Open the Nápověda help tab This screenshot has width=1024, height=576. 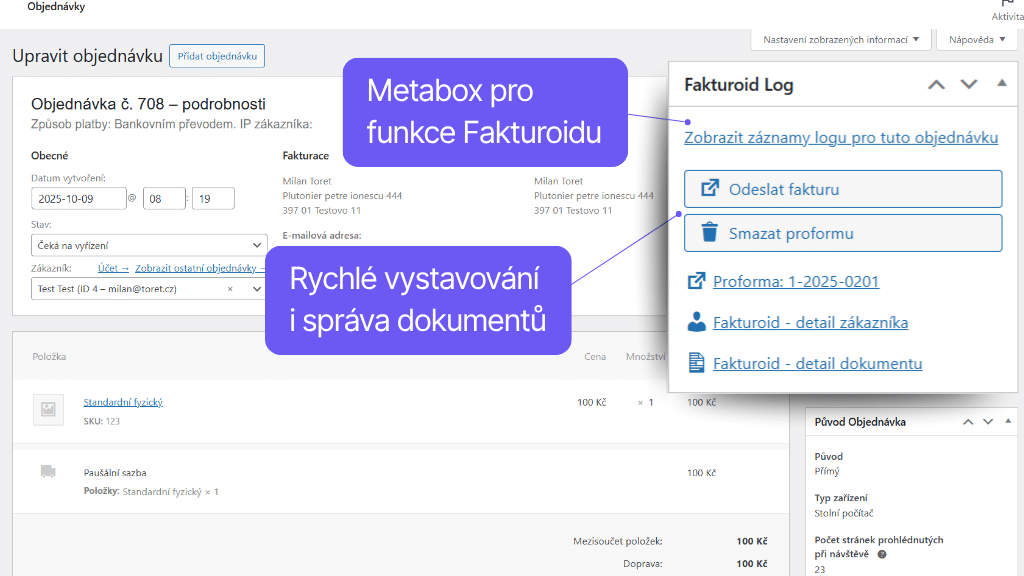tap(975, 40)
